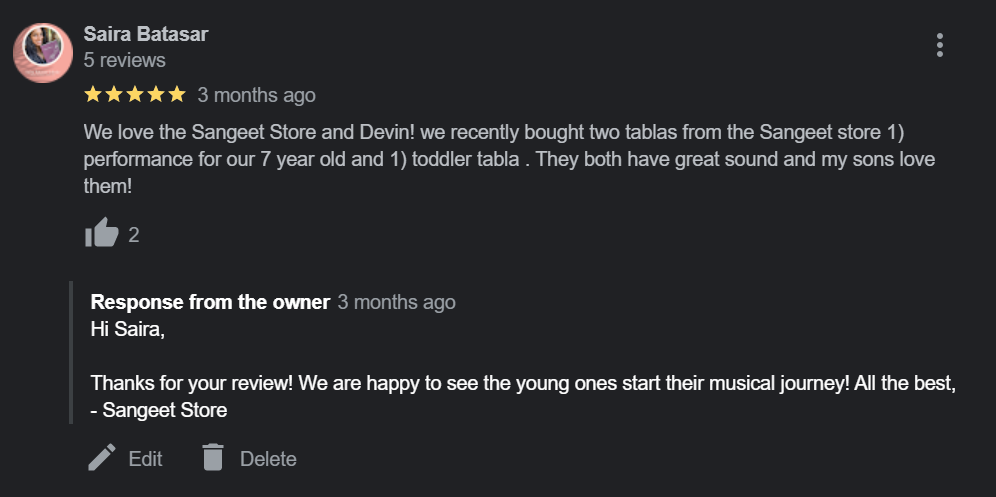Click the trash can icon beside Delete
The width and height of the screenshot is (996, 497).
click(212, 458)
